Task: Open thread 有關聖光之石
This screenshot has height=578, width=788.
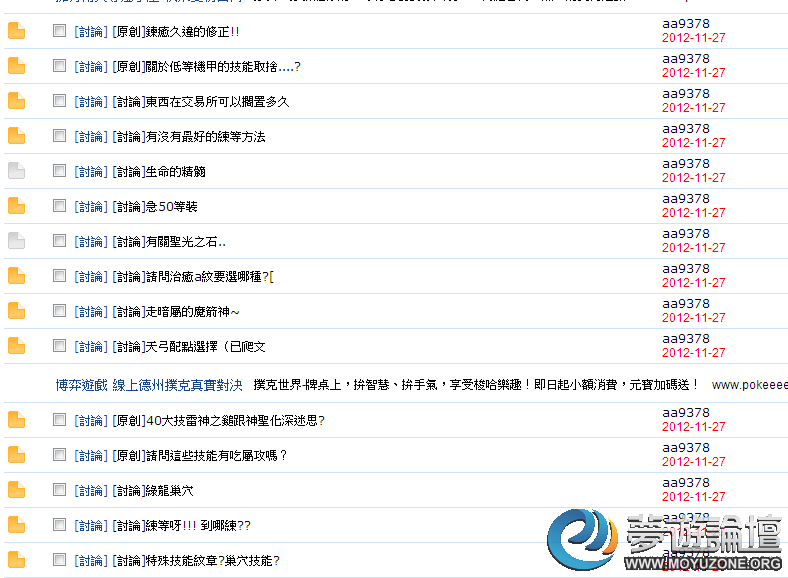Action: (169, 242)
